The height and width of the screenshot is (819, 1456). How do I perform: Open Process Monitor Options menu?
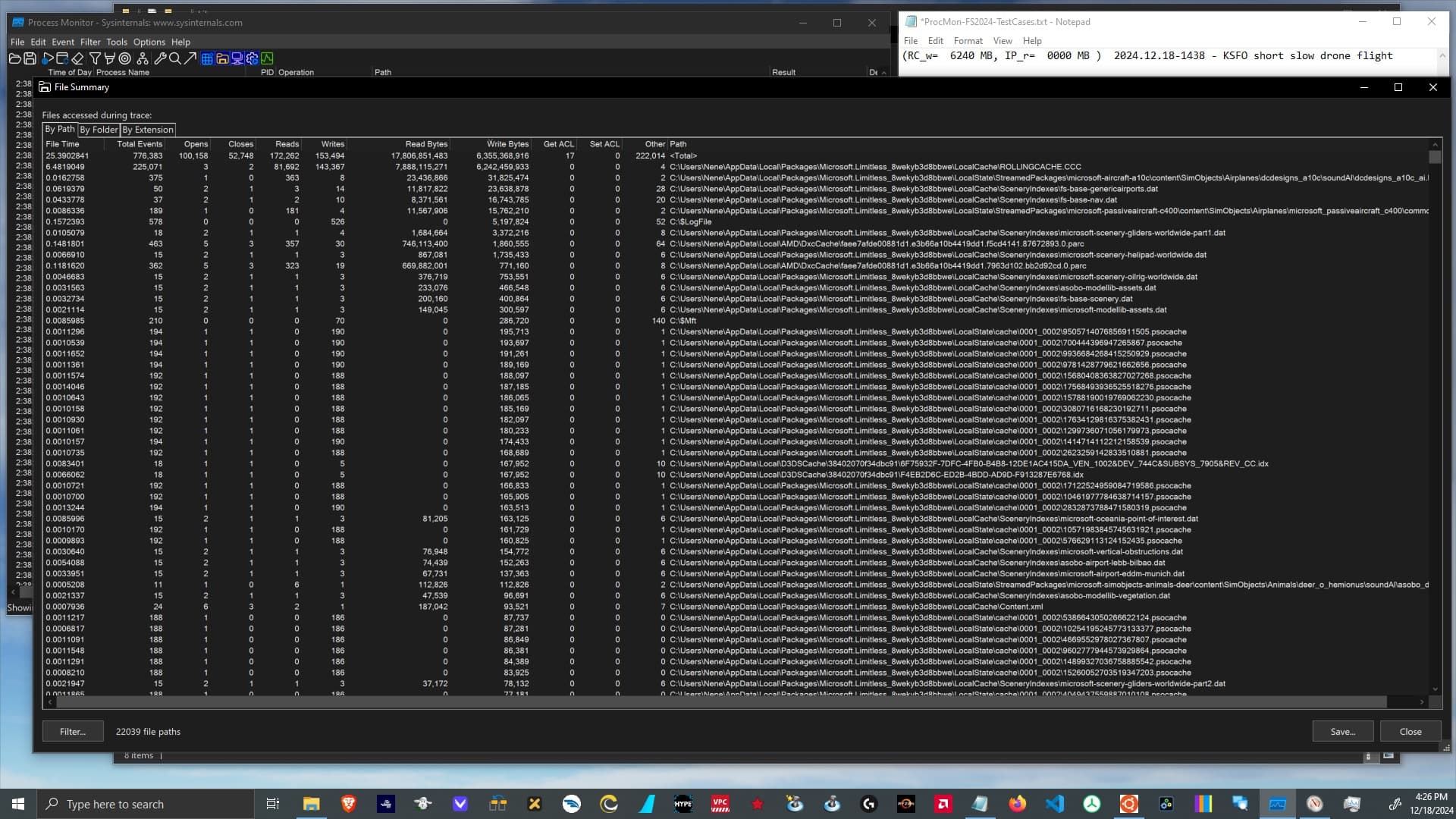coord(149,42)
